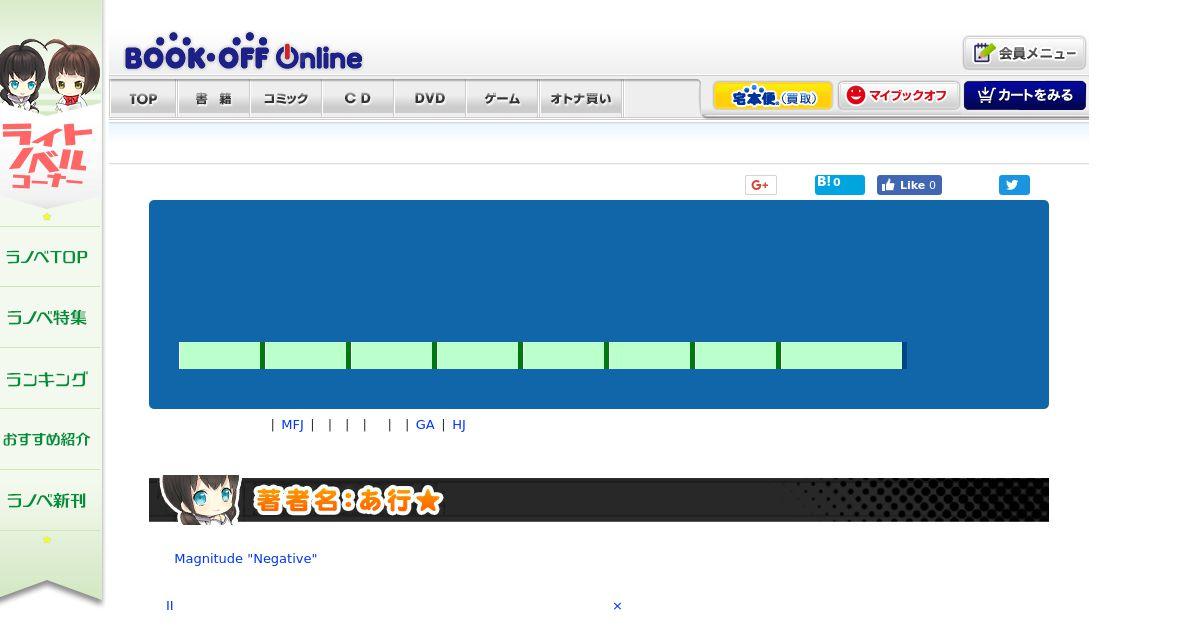Share on Twitter bird icon
1200x630 pixels.
pos(1013,185)
